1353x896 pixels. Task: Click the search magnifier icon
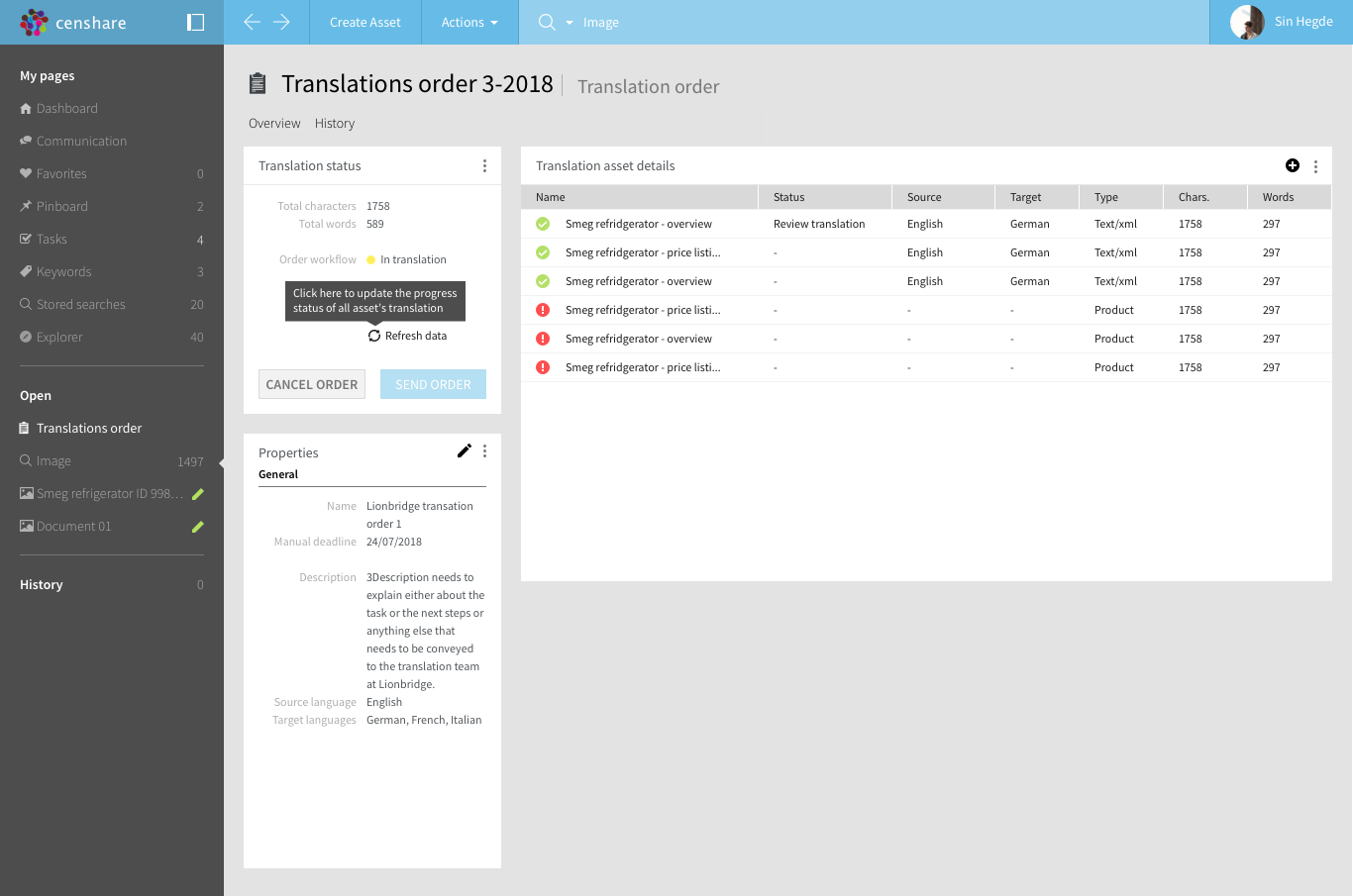(547, 22)
